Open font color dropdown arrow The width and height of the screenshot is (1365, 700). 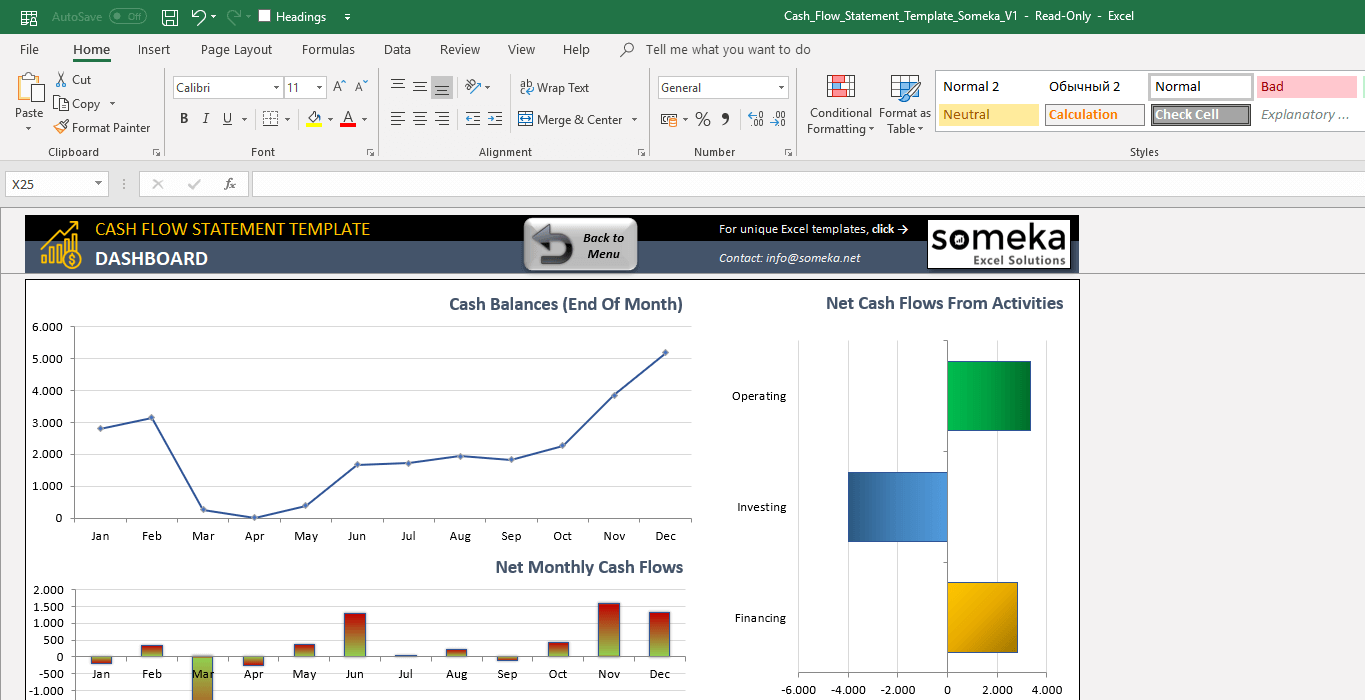pyautogui.click(x=364, y=120)
